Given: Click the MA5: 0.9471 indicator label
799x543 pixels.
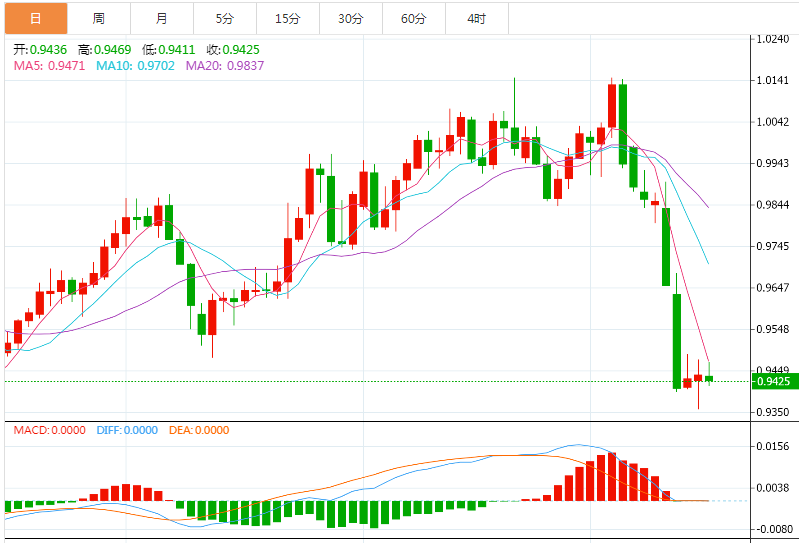Looking at the screenshot, I should point(49,66).
